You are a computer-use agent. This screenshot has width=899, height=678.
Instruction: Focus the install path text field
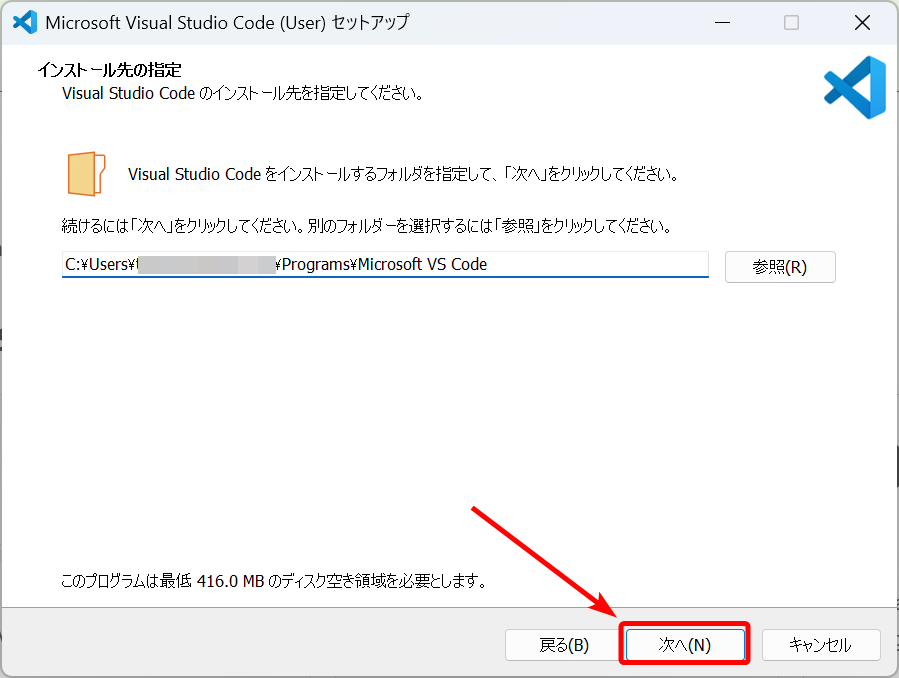pyautogui.click(x=600, y=265)
